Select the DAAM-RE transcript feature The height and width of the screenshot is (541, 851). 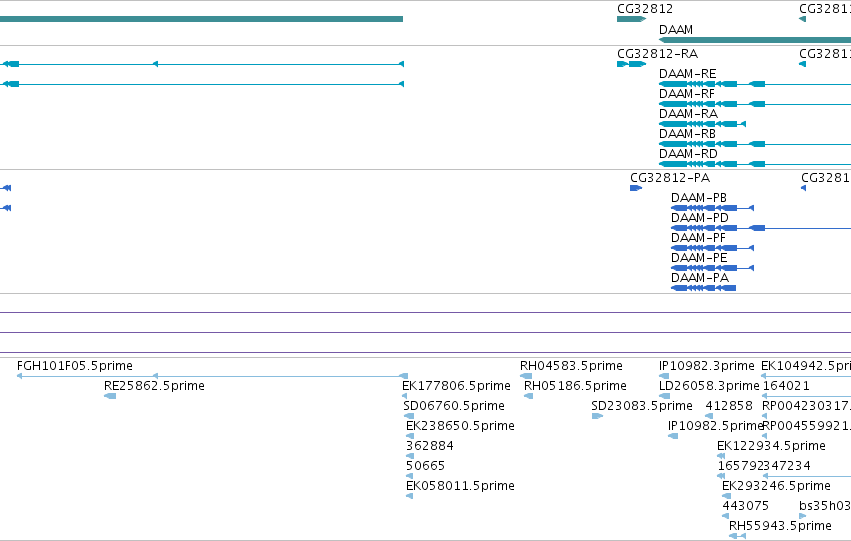tap(755, 84)
